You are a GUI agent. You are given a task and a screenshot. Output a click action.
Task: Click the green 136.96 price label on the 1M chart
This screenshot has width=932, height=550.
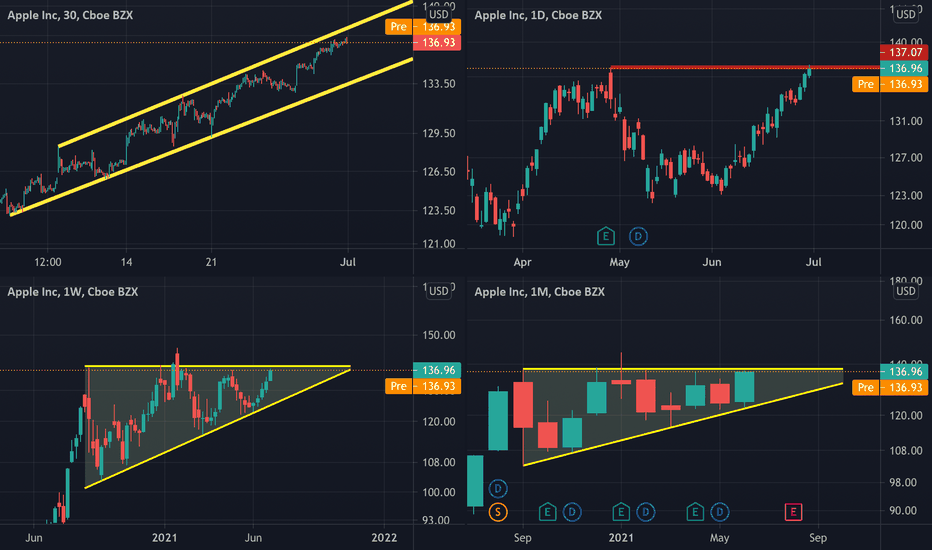[904, 372]
